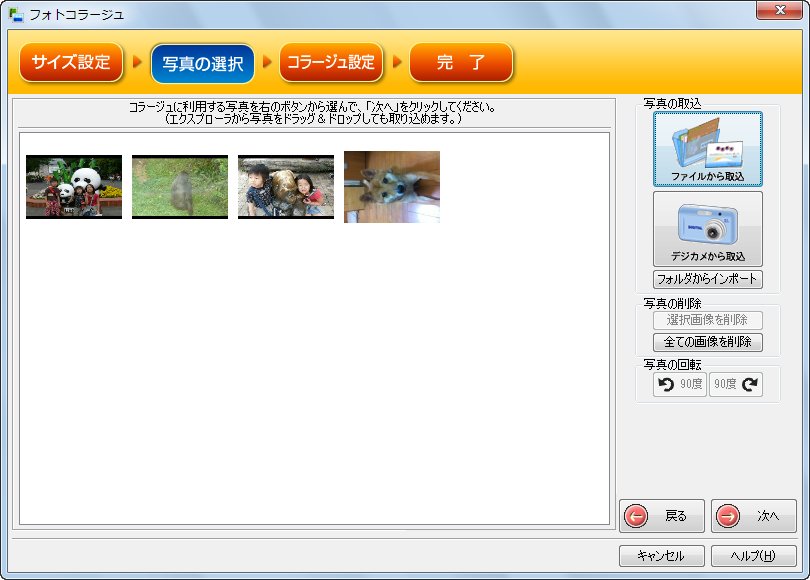Select the two children with statue thumbnail
This screenshot has height=580, width=810.
pyautogui.click(x=286, y=187)
